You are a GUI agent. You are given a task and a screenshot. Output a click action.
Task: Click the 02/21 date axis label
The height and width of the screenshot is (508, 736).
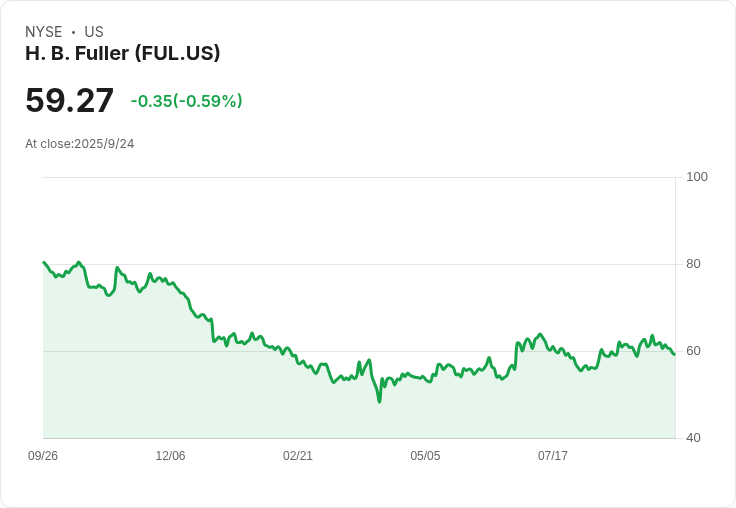click(298, 456)
